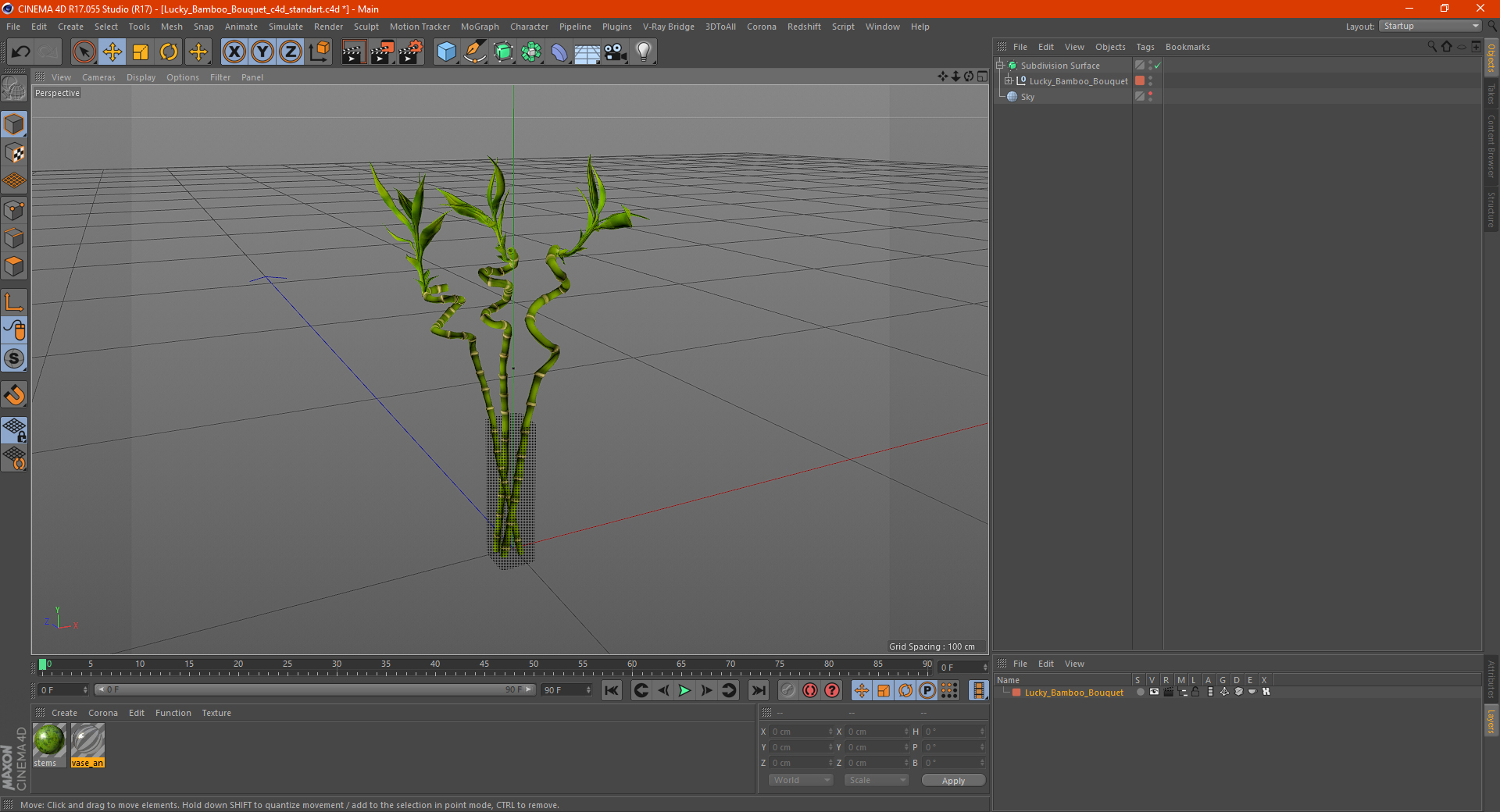Click the X position 0 cm field
Viewport: 1500px width, 812px height.
(x=802, y=732)
